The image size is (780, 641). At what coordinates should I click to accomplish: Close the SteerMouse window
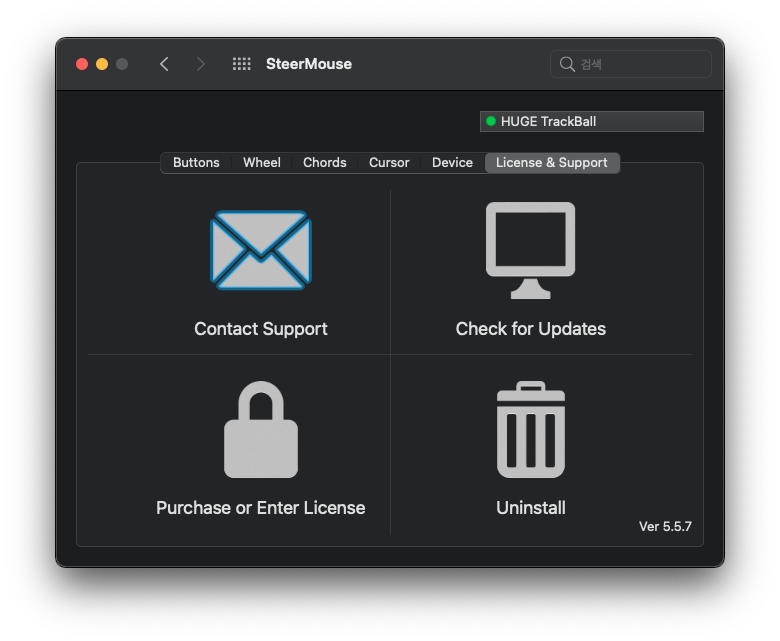click(82, 64)
